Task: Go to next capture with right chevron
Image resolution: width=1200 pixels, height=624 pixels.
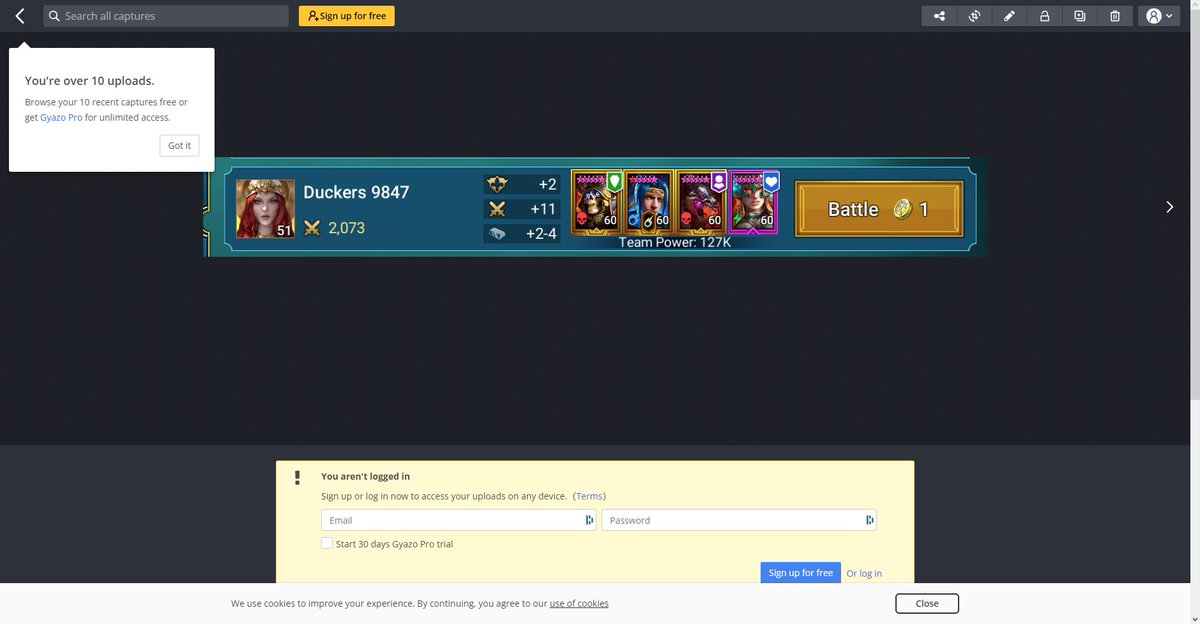Action: click(1170, 207)
